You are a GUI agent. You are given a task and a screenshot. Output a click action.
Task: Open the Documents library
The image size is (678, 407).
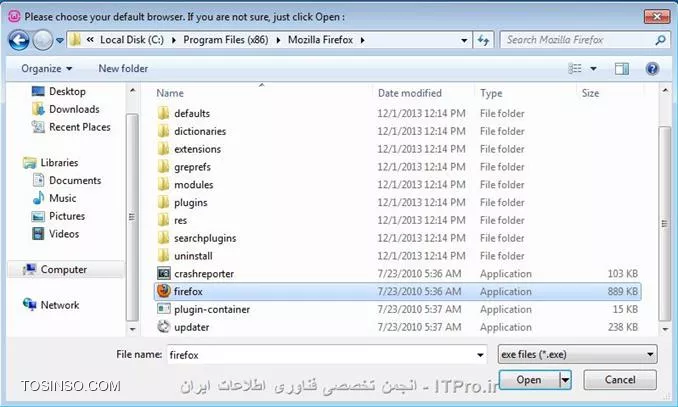(x=67, y=180)
